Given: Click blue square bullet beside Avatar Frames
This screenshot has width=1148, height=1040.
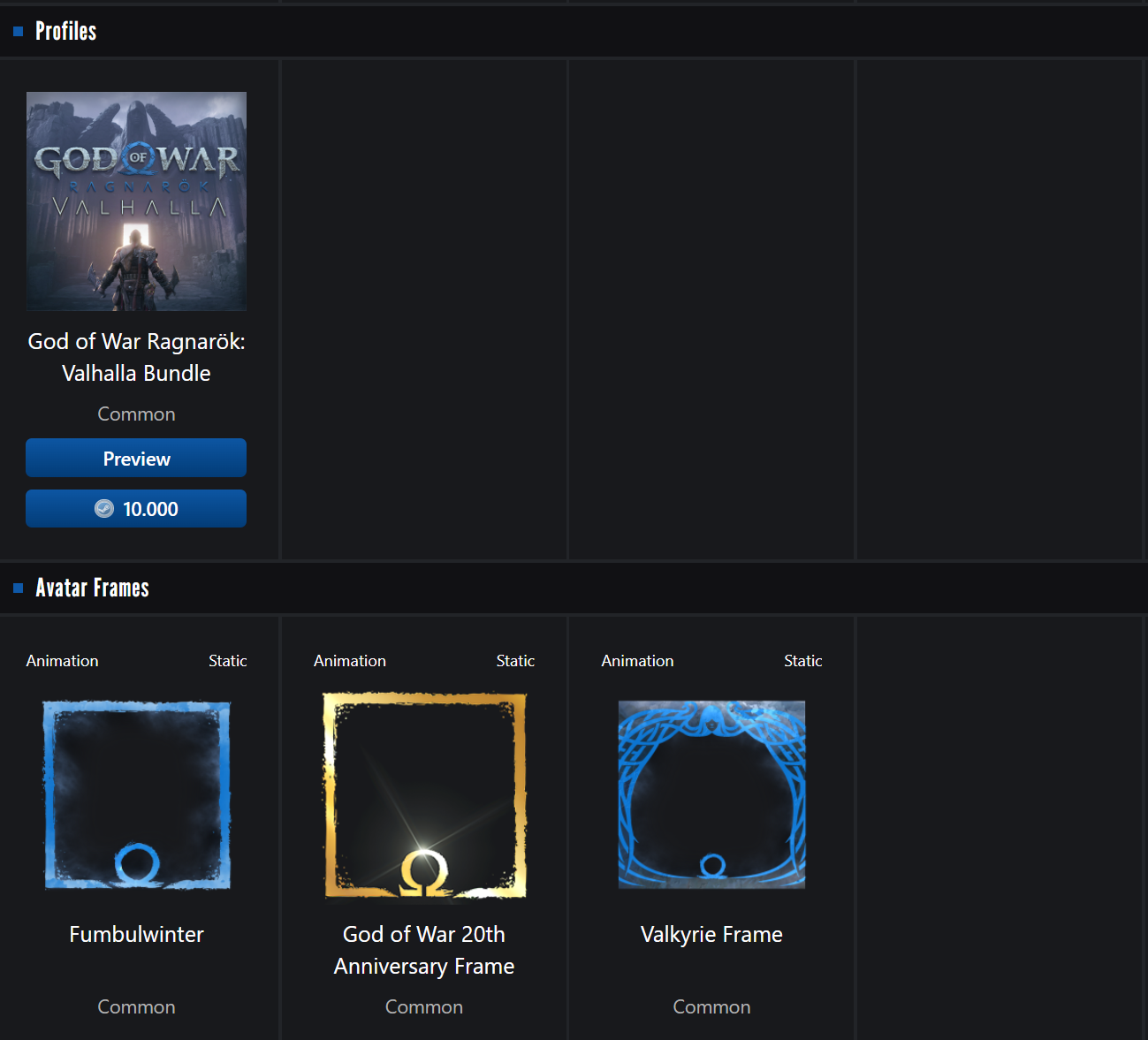Looking at the screenshot, I should (x=18, y=588).
